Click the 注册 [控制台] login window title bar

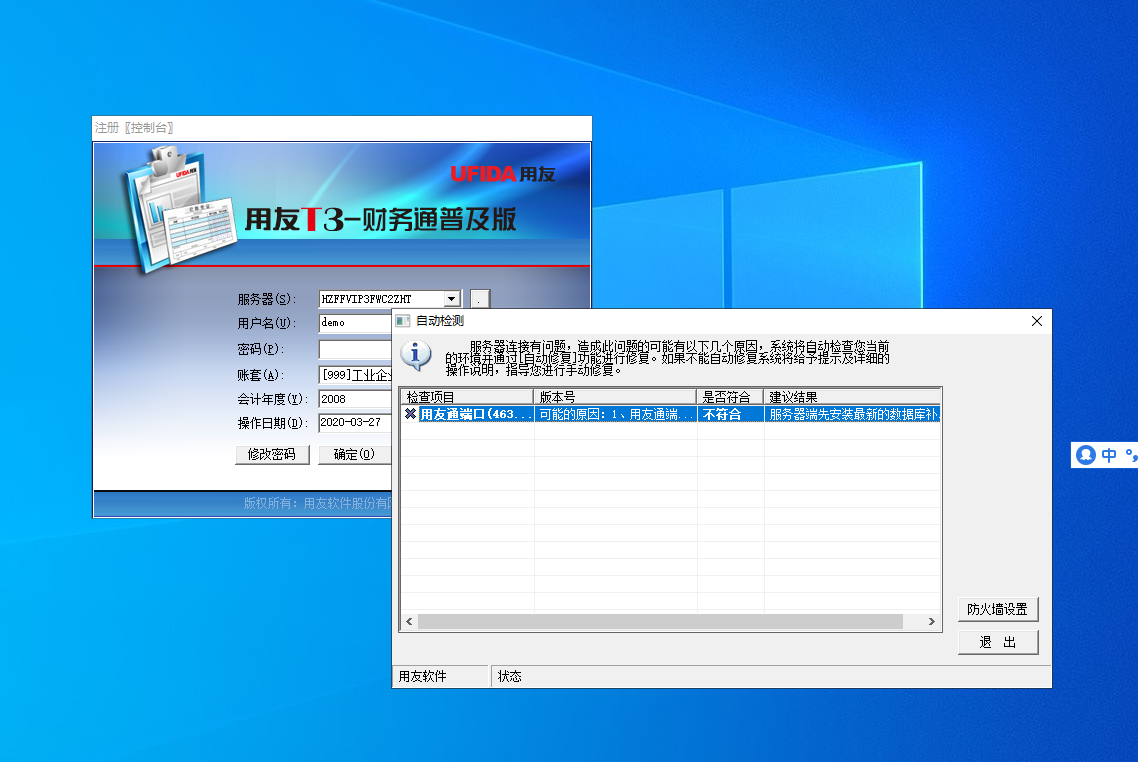(x=342, y=128)
